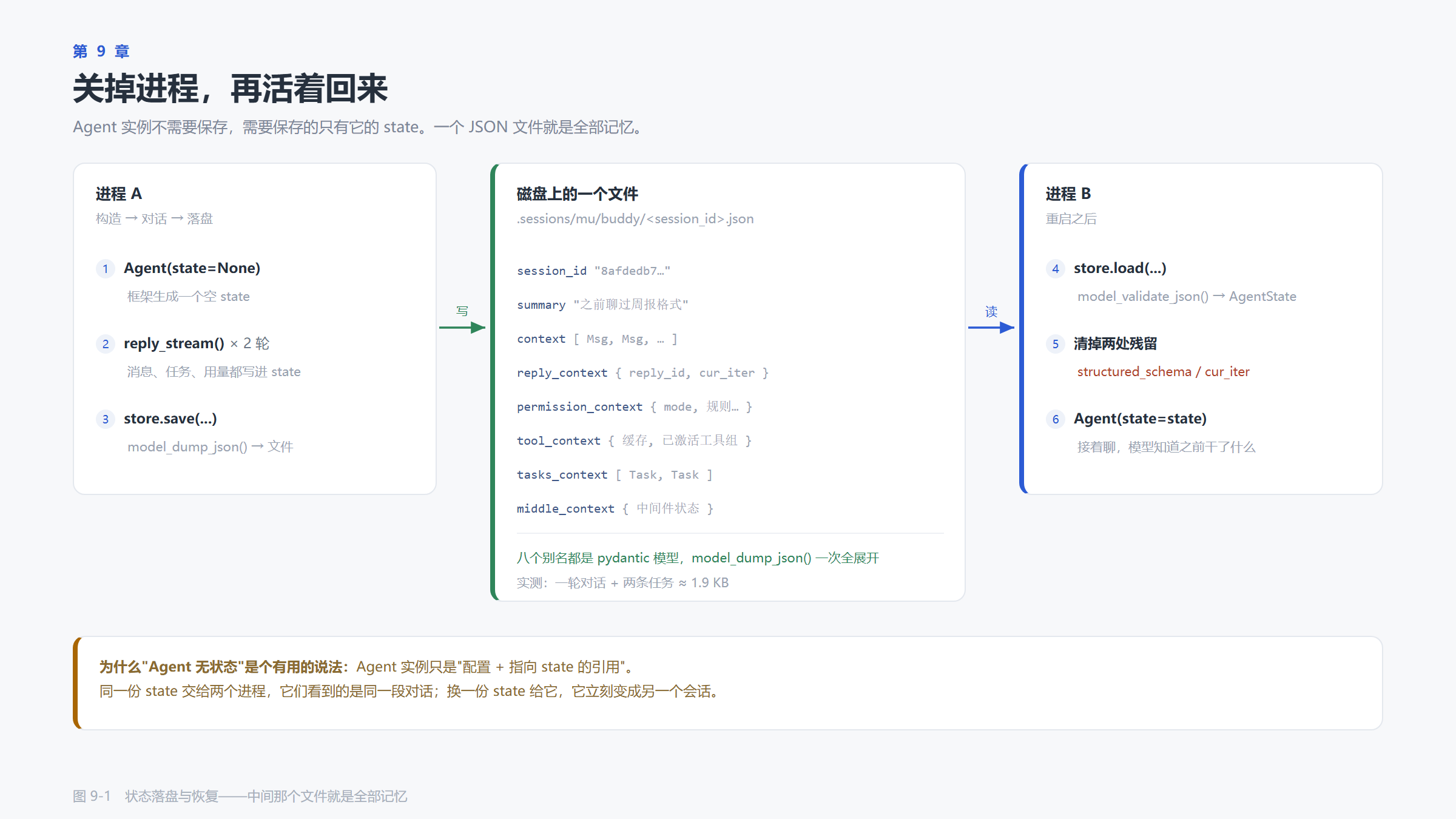Select the '进程 B' card title
1456x819 pixels.
coord(1068,194)
